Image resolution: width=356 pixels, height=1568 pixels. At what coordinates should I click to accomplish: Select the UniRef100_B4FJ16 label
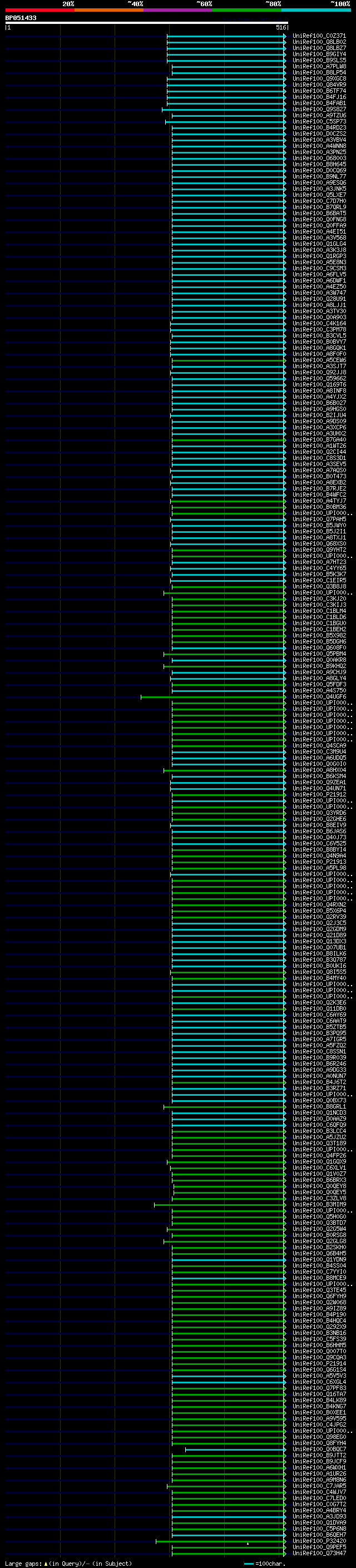pos(319,97)
